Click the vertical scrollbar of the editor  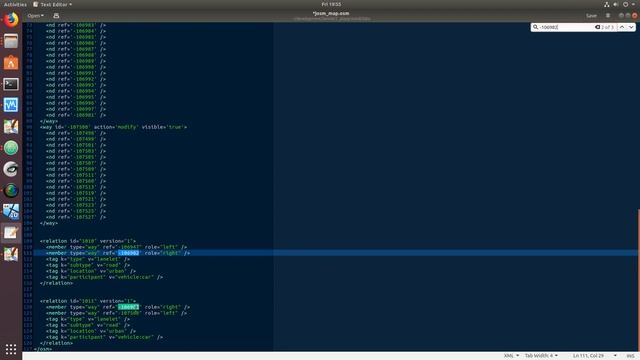click(638, 280)
